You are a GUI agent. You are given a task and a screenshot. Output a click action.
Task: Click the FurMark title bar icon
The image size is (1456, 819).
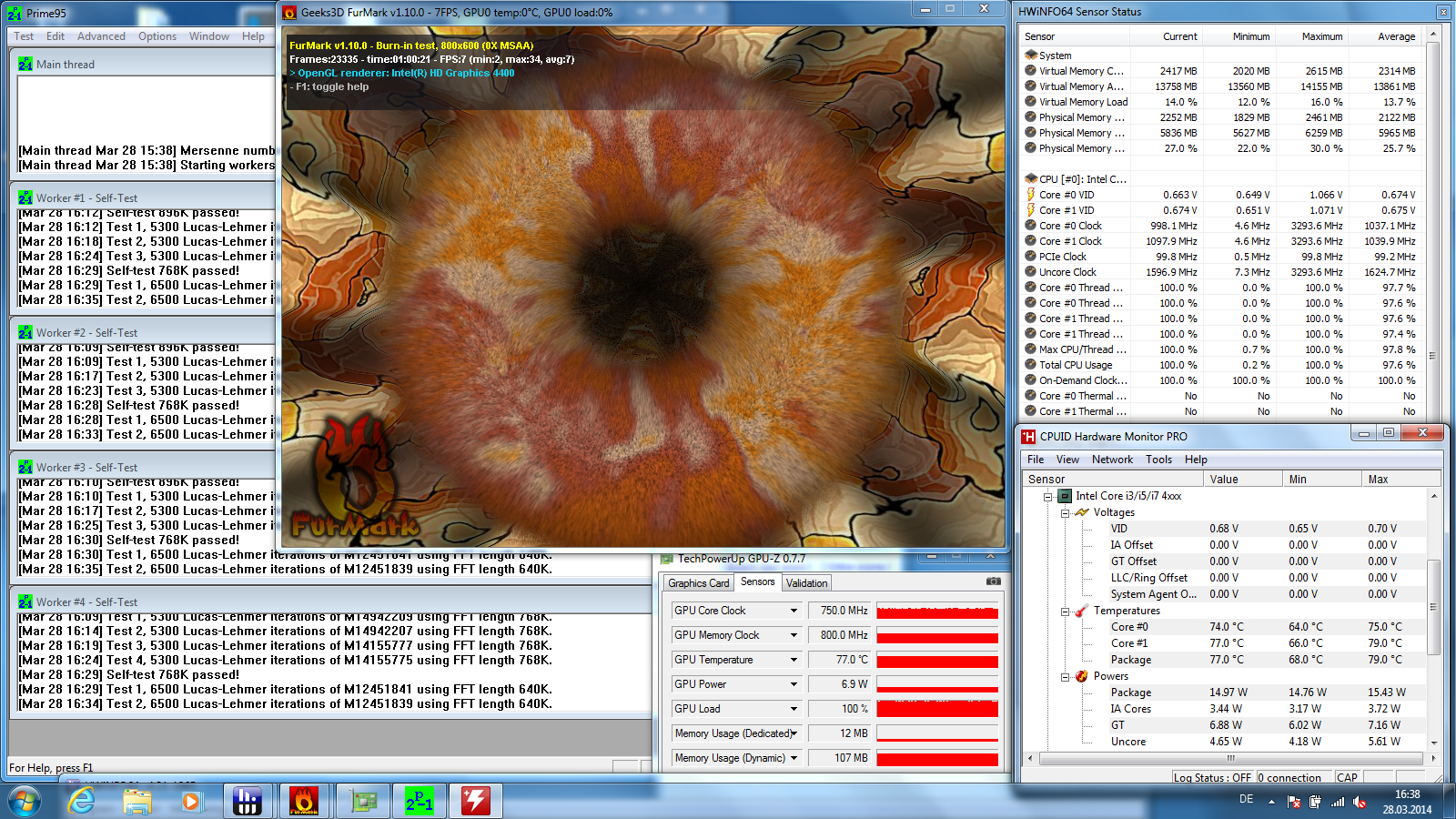290,13
